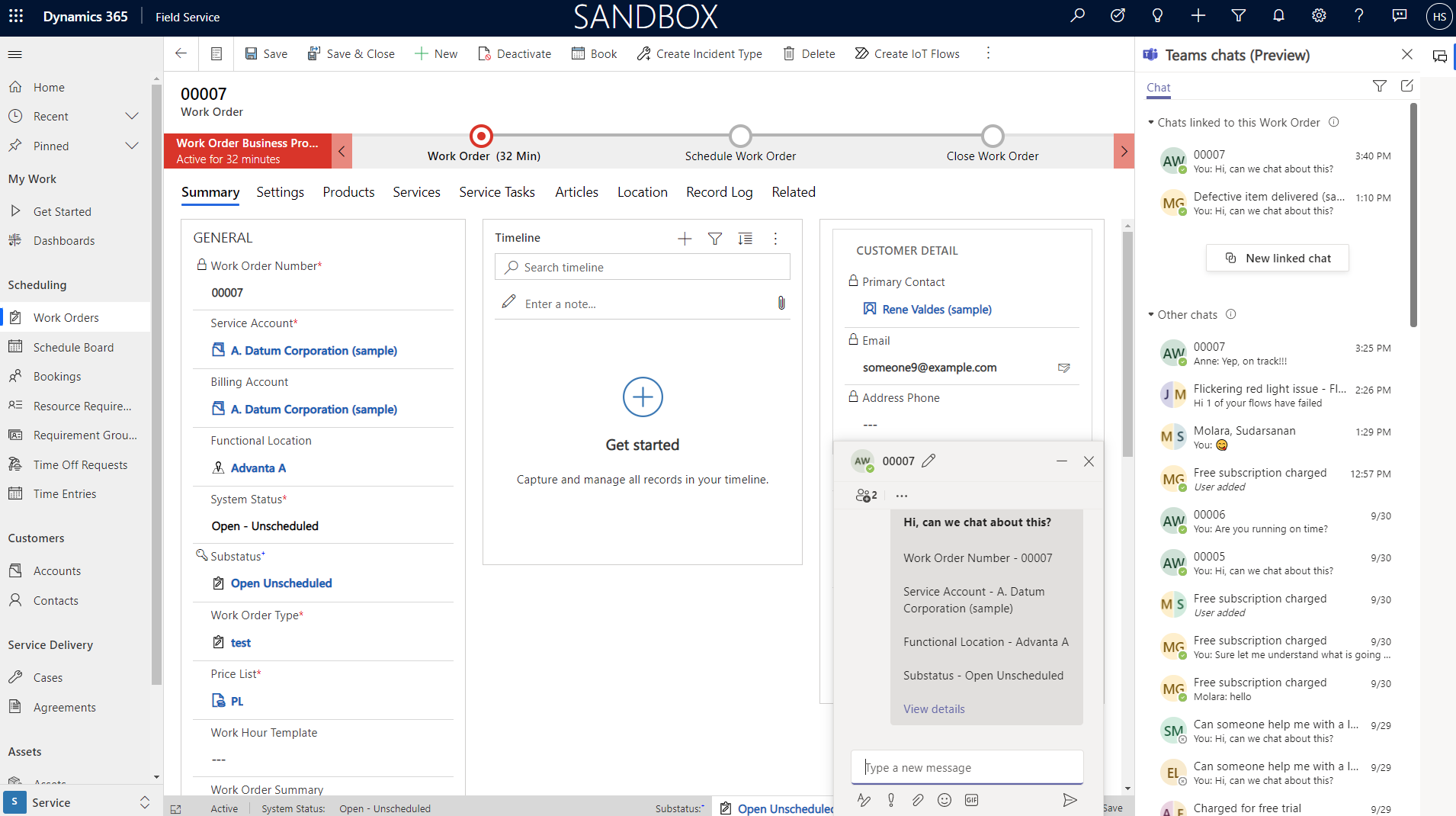Select the Close Work Order stage
Image resolution: width=1456 pixels, height=816 pixels.
point(993,137)
